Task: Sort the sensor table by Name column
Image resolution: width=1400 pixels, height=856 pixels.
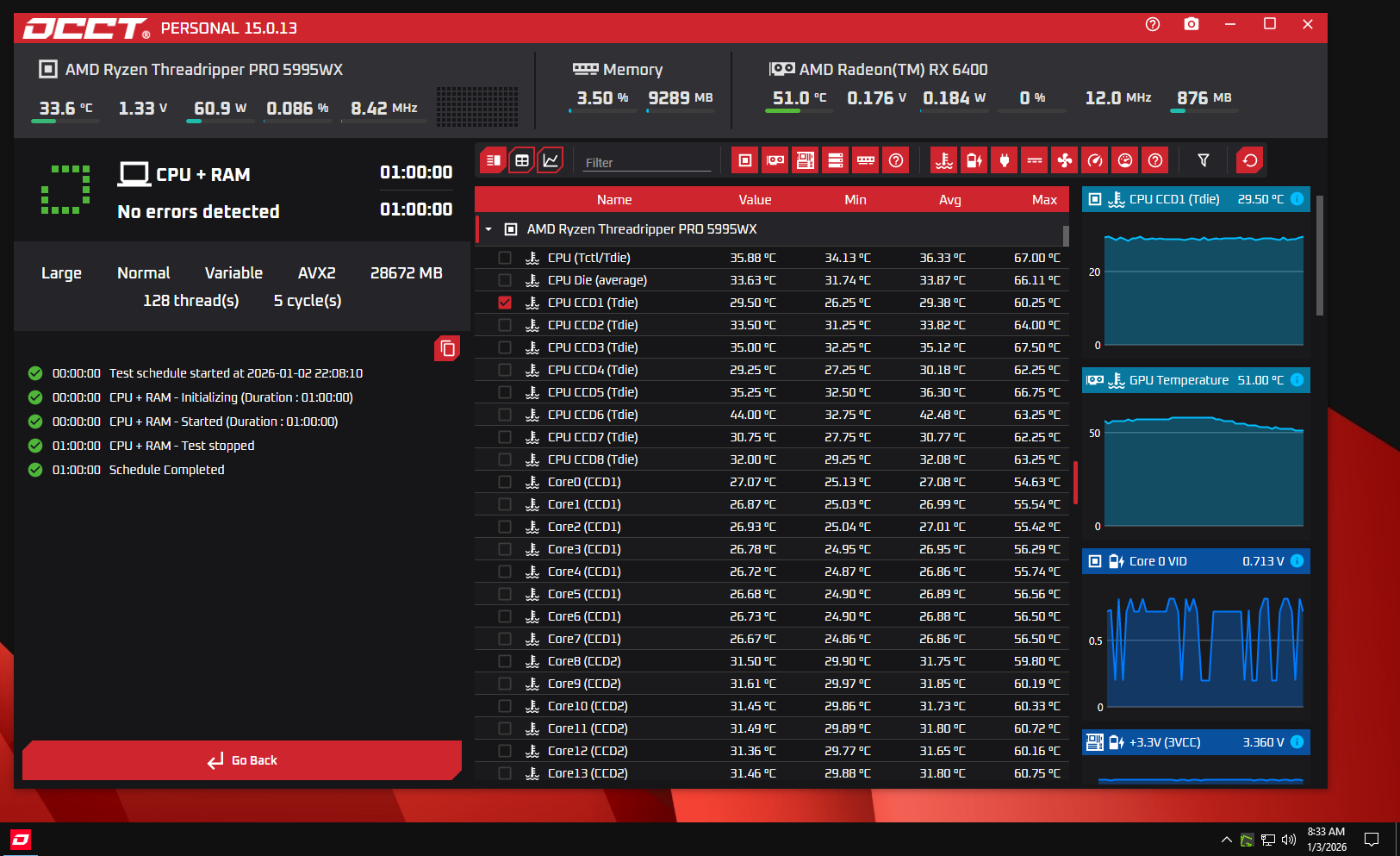Action: [614, 200]
